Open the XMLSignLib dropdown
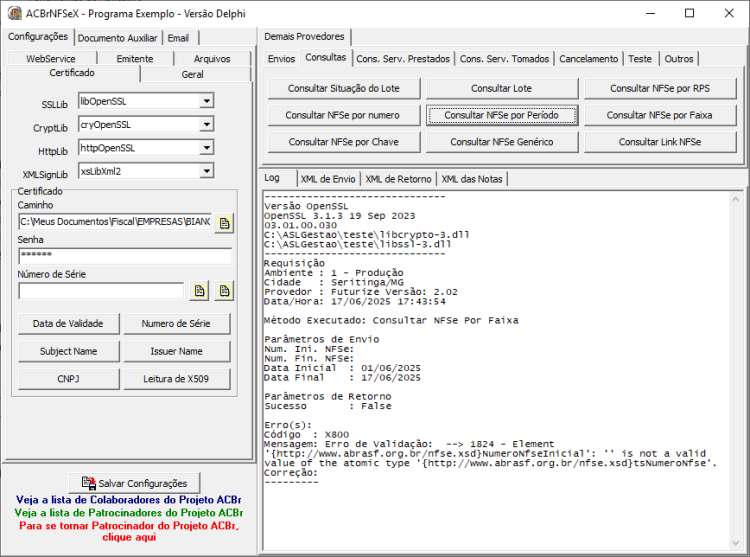 (207, 171)
